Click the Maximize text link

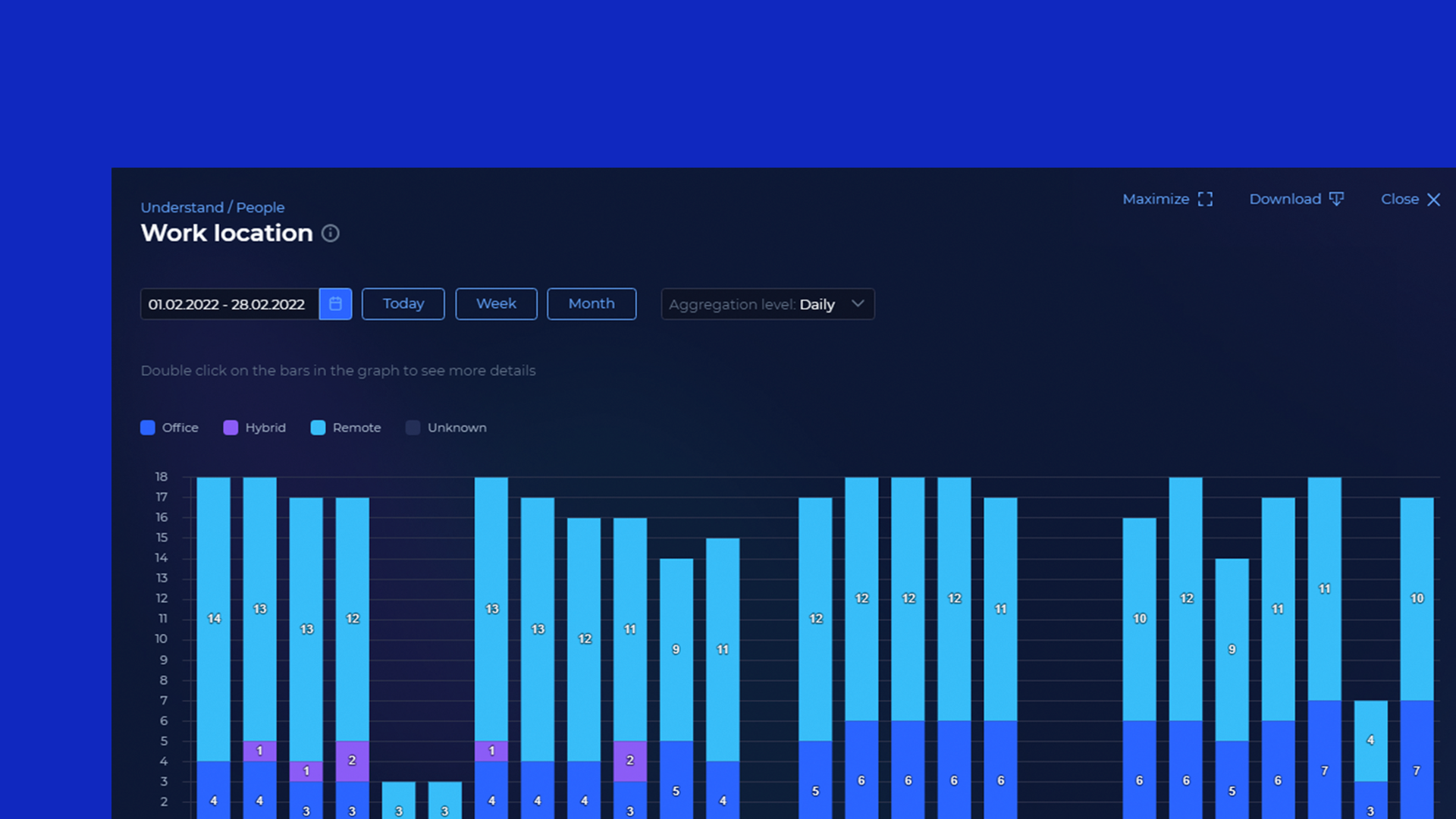point(1156,199)
